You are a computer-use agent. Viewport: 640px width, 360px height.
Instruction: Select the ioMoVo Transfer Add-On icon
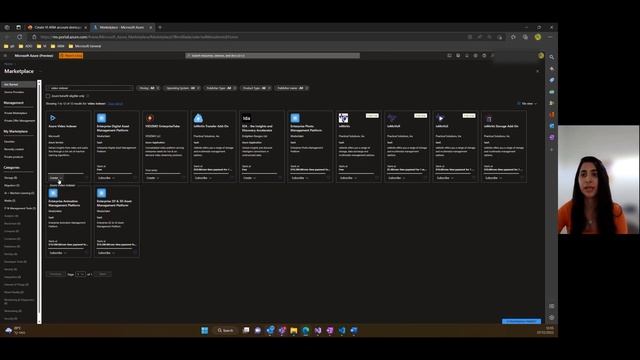(198, 118)
